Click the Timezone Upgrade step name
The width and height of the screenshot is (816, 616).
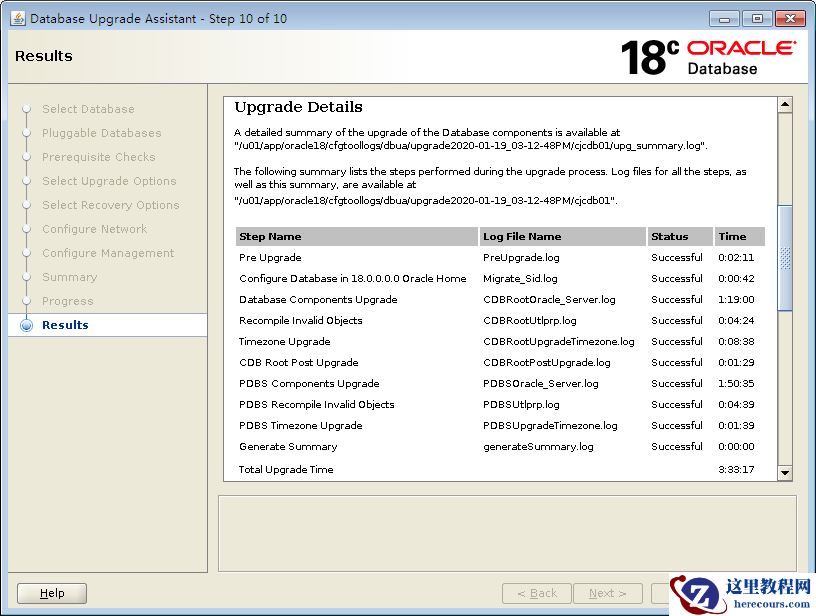coord(285,342)
